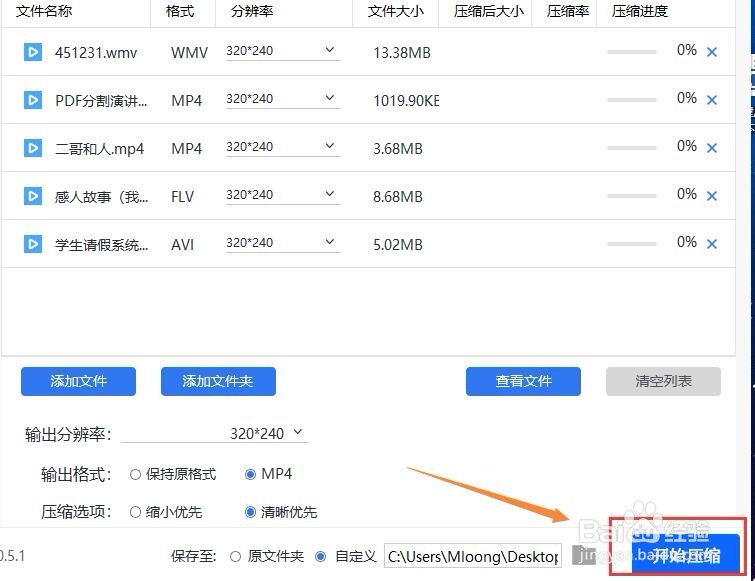Image resolution: width=755 pixels, height=581 pixels.
Task: Click the file name 感人故事（我...
Action: [101, 197]
